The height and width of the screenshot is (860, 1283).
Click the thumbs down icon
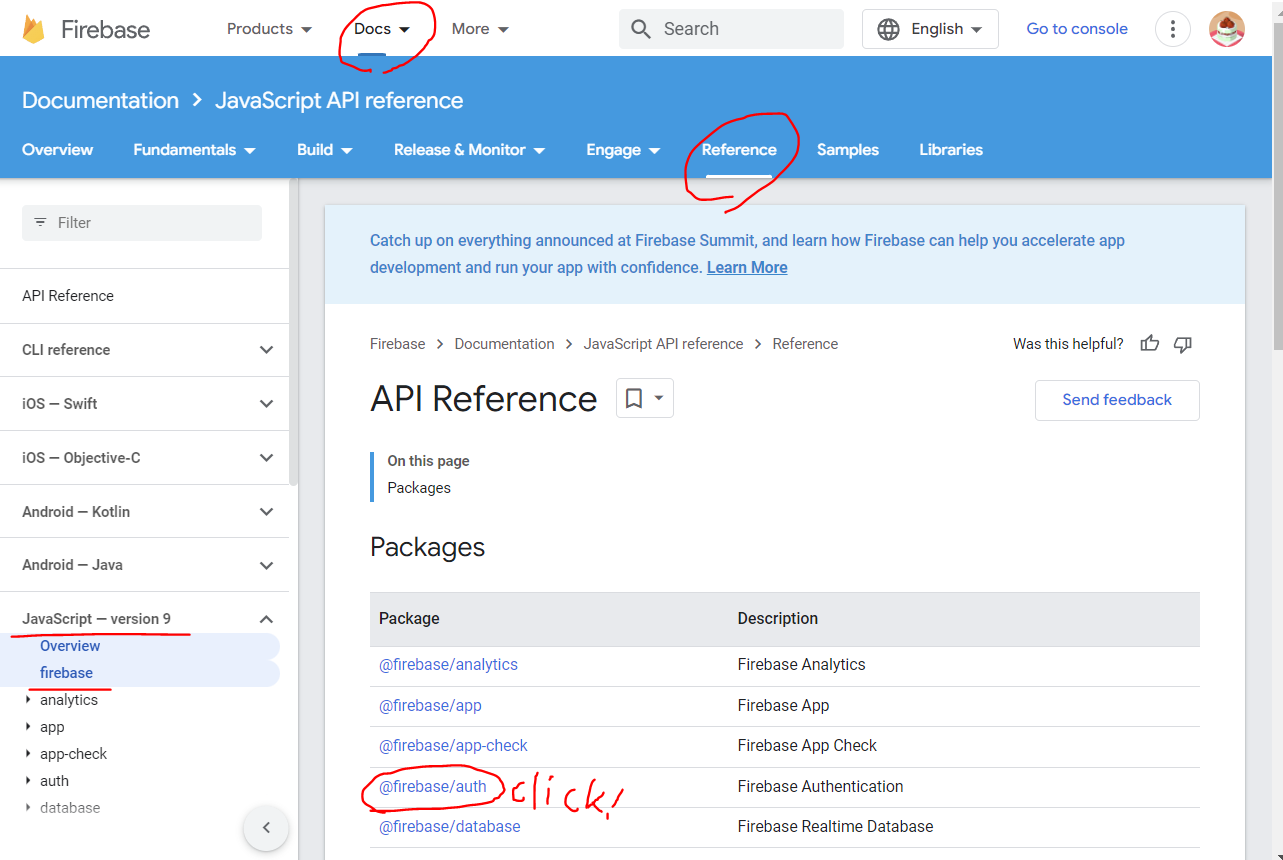[x=1183, y=344]
